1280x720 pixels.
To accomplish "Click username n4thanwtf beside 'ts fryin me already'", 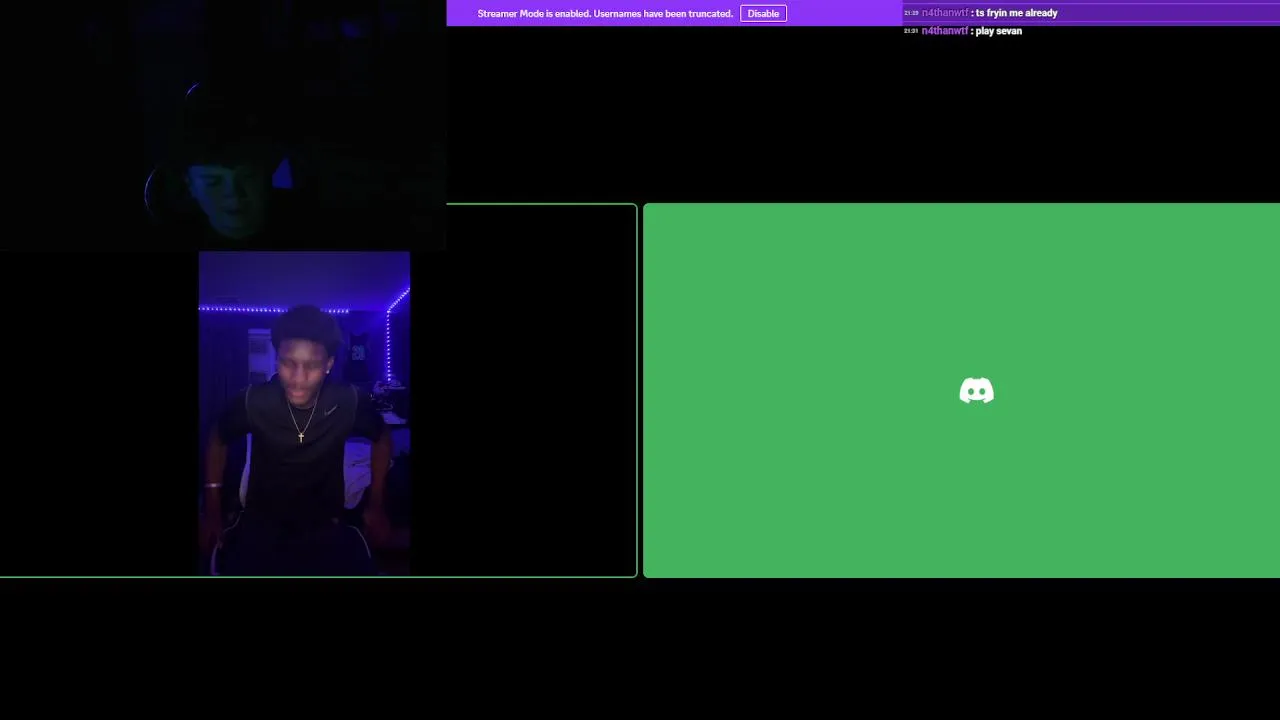I will pos(945,13).
